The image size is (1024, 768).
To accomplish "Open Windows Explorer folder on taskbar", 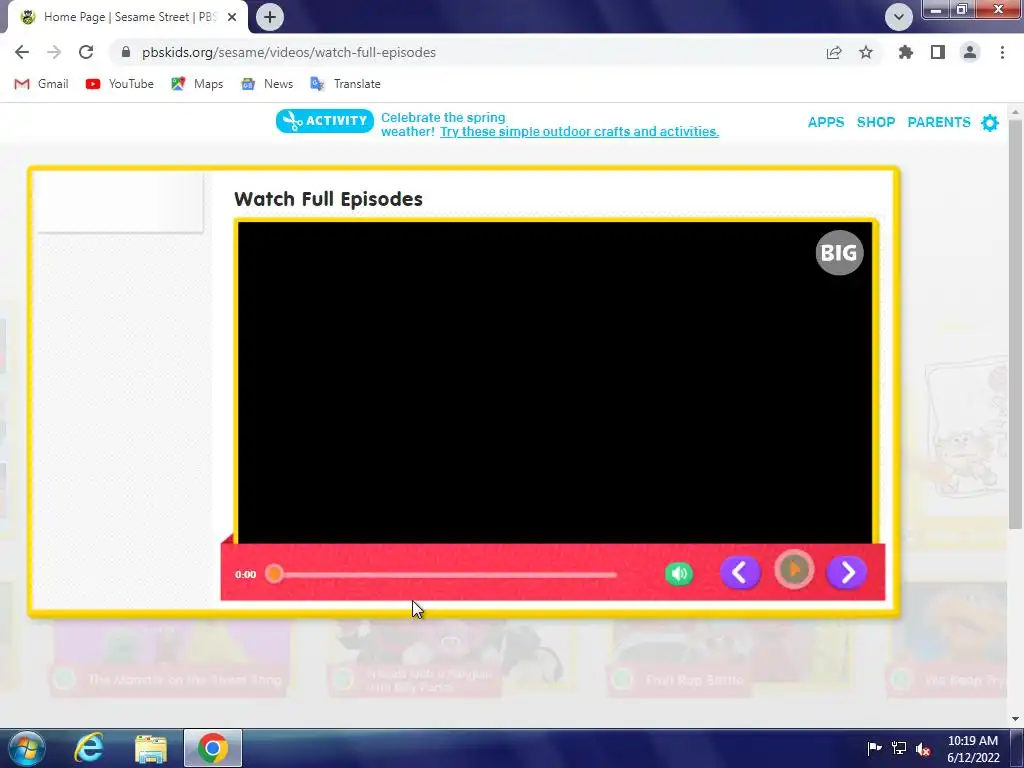I will 151,748.
